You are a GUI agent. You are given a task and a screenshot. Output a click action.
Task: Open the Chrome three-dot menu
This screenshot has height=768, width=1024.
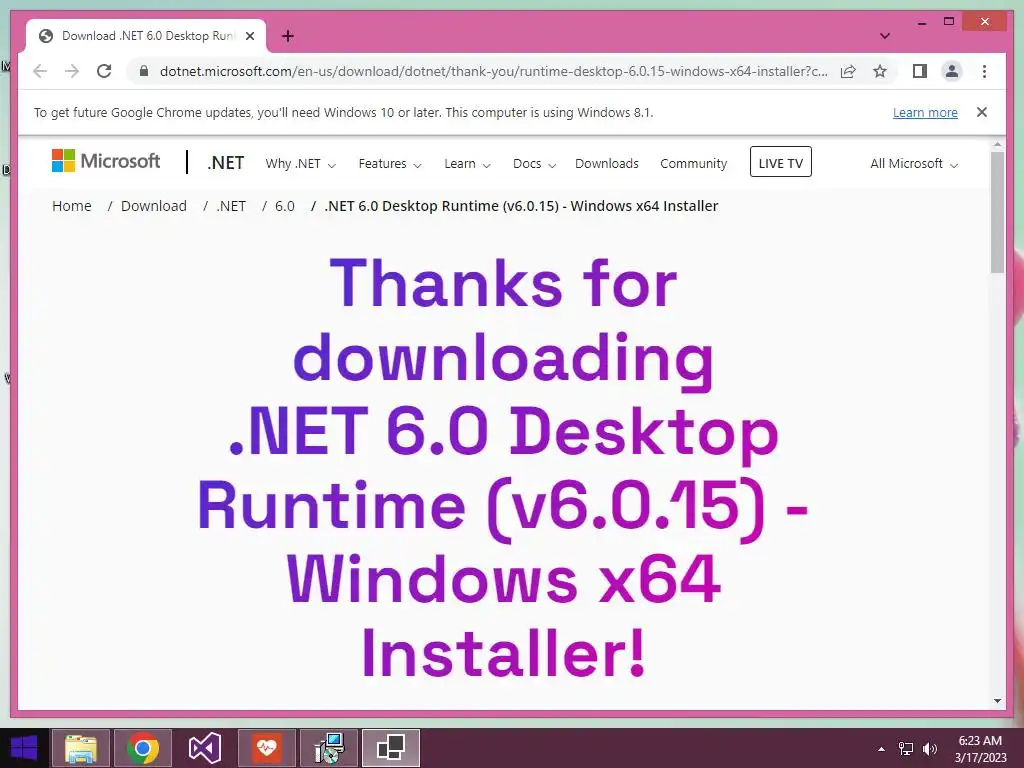[x=984, y=71]
